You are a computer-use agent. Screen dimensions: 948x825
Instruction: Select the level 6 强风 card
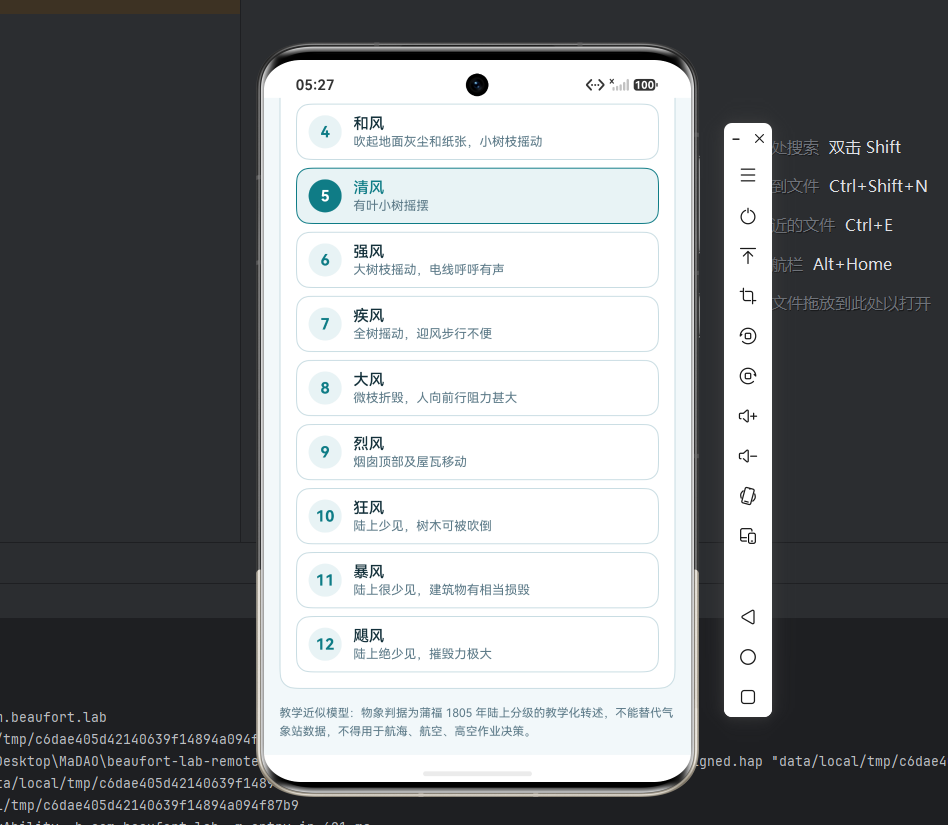click(477, 260)
